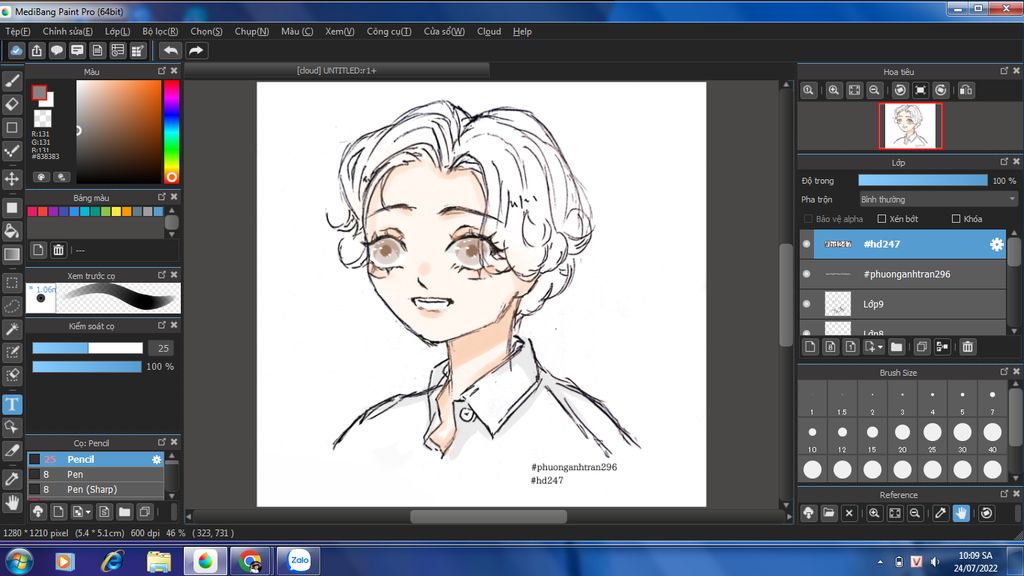The width and height of the screenshot is (1024, 576).
Task: Undock the Màu color panel
Action: pyautogui.click(x=161, y=71)
